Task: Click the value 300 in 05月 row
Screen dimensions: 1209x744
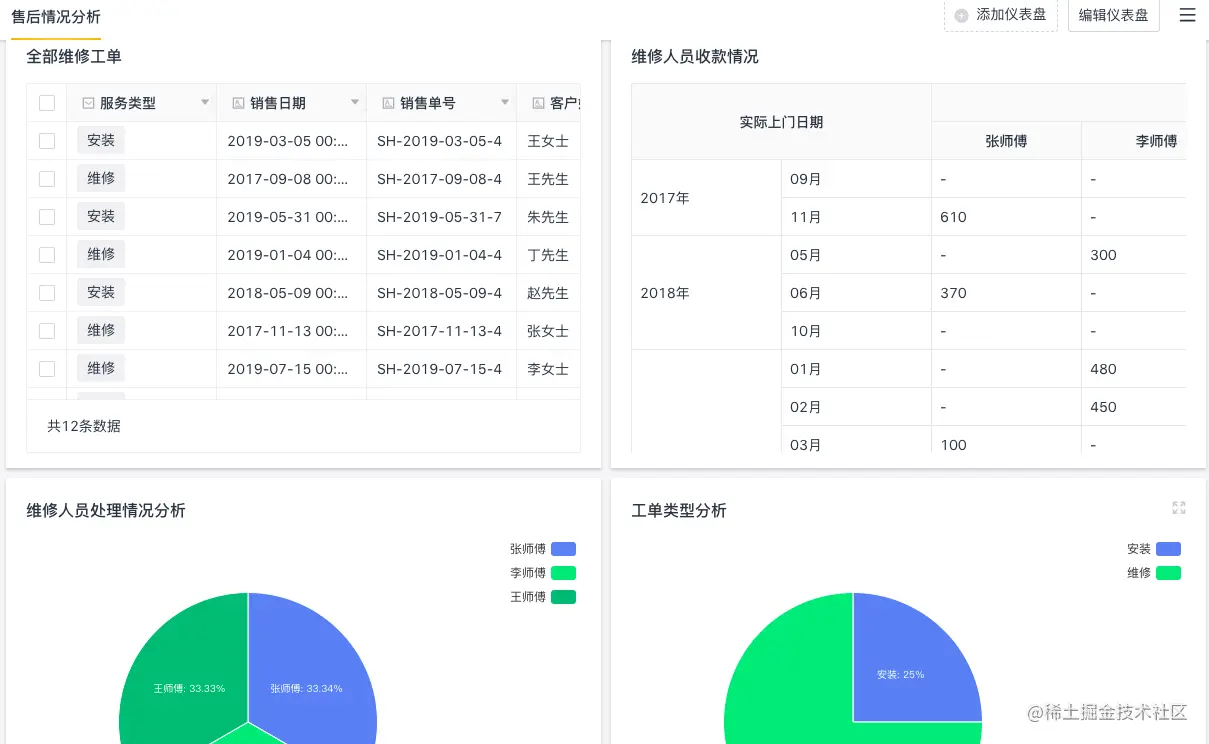Action: [1103, 255]
